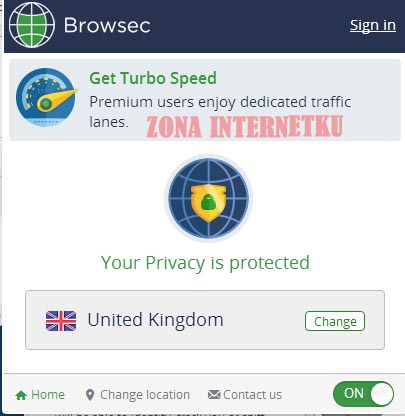The height and width of the screenshot is (416, 405).
Task: Click the Get Turbo Speed heading
Action: pos(153,79)
